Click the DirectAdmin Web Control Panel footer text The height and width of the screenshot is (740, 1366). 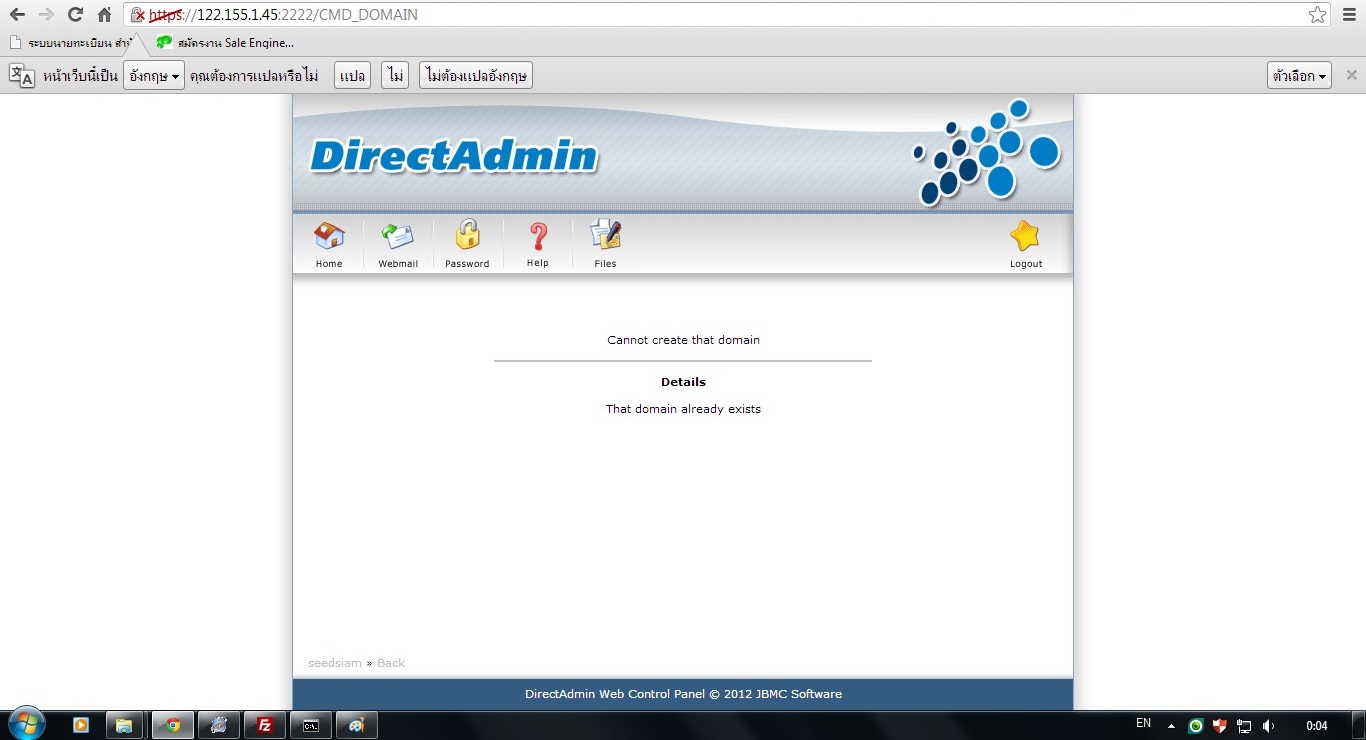683,694
